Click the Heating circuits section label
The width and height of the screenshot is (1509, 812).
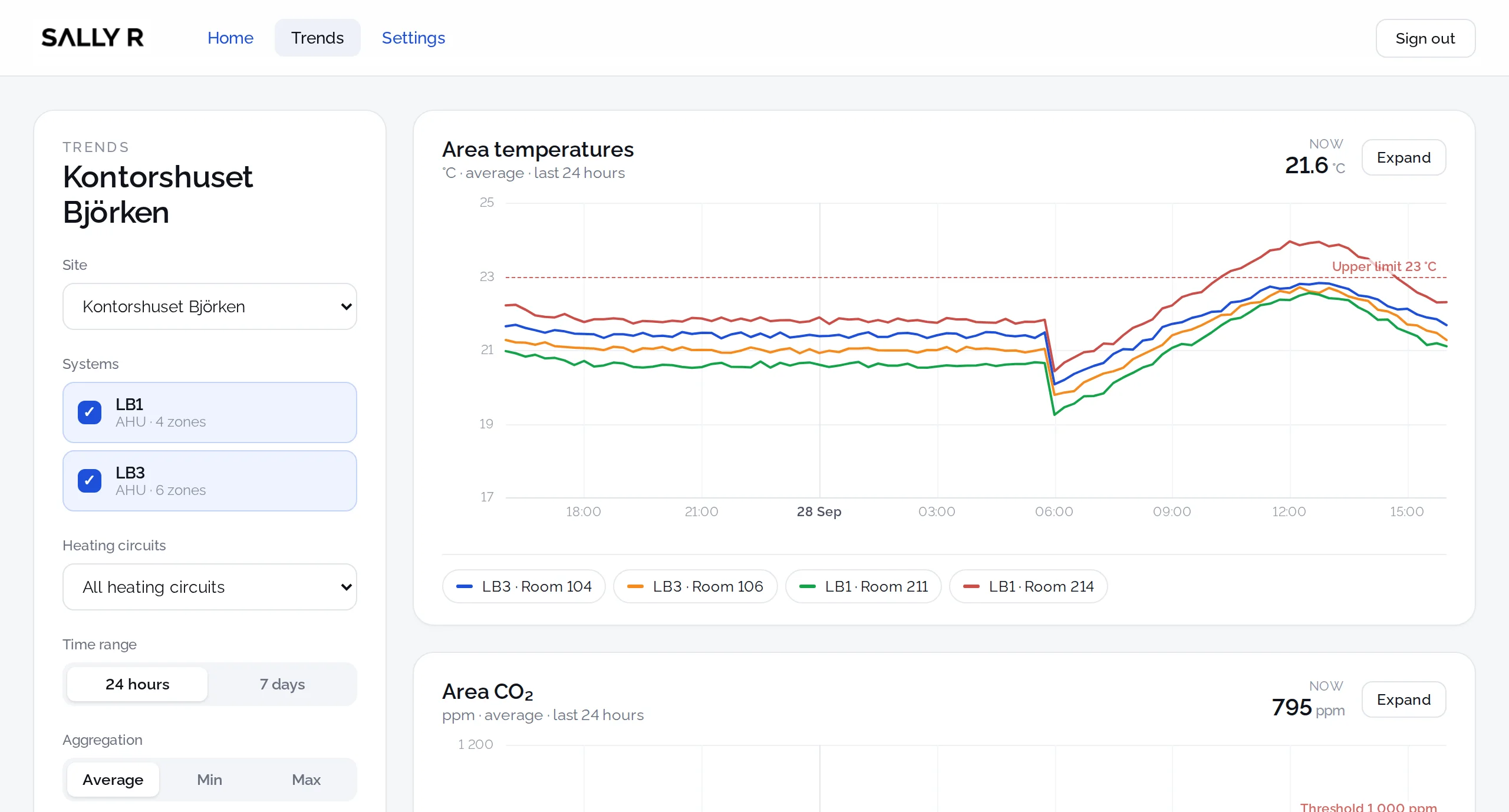(114, 546)
